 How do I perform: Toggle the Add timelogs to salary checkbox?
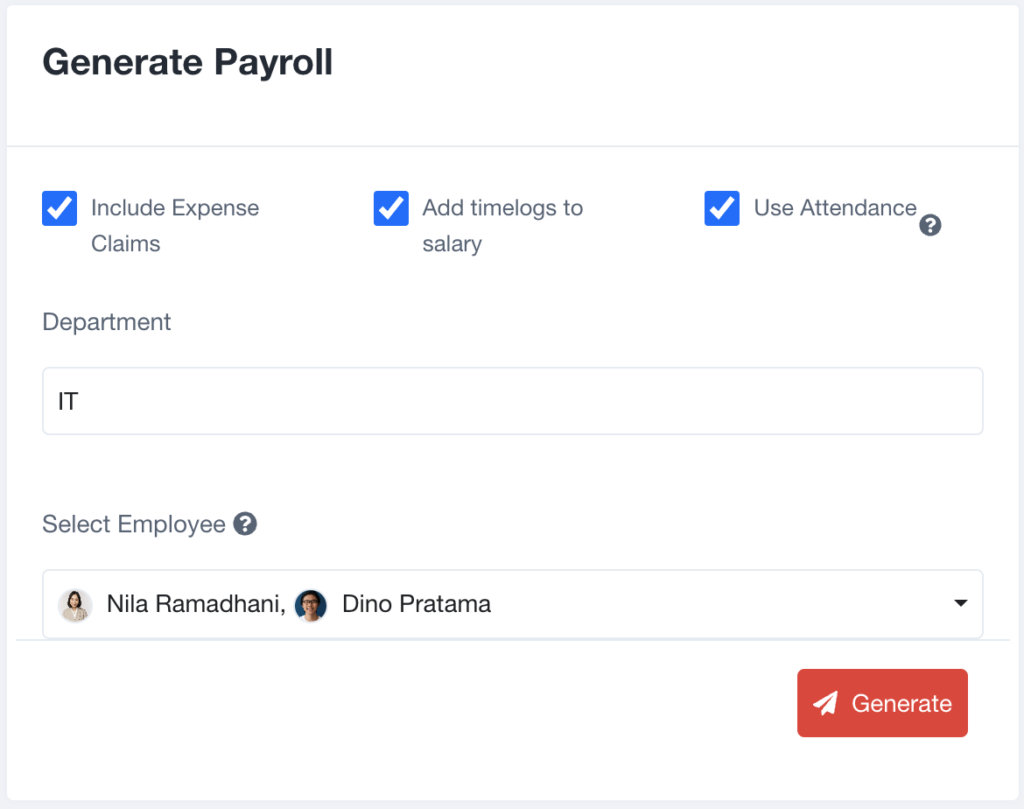tap(391, 208)
